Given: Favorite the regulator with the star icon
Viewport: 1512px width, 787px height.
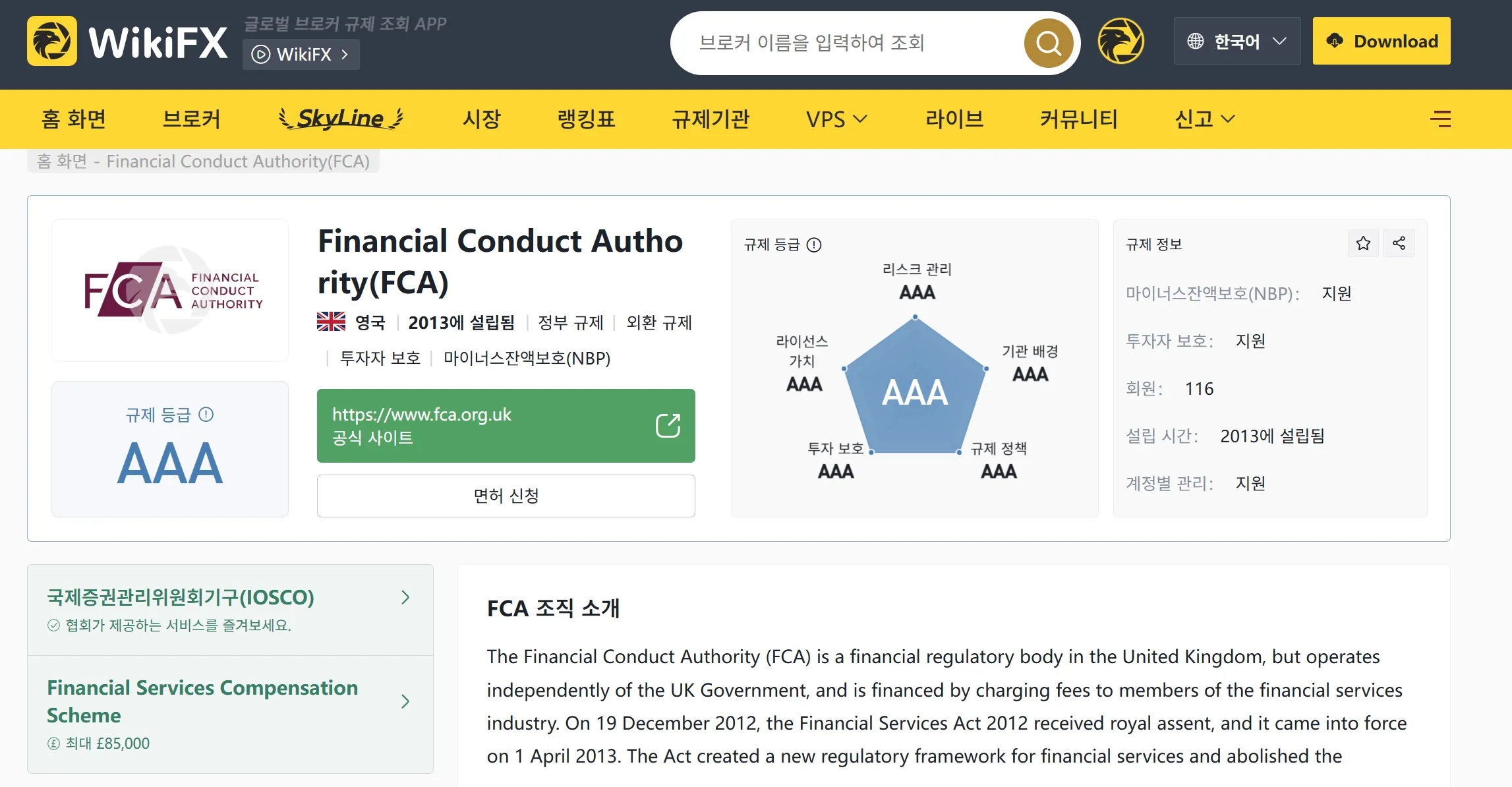Looking at the screenshot, I should tap(1363, 243).
